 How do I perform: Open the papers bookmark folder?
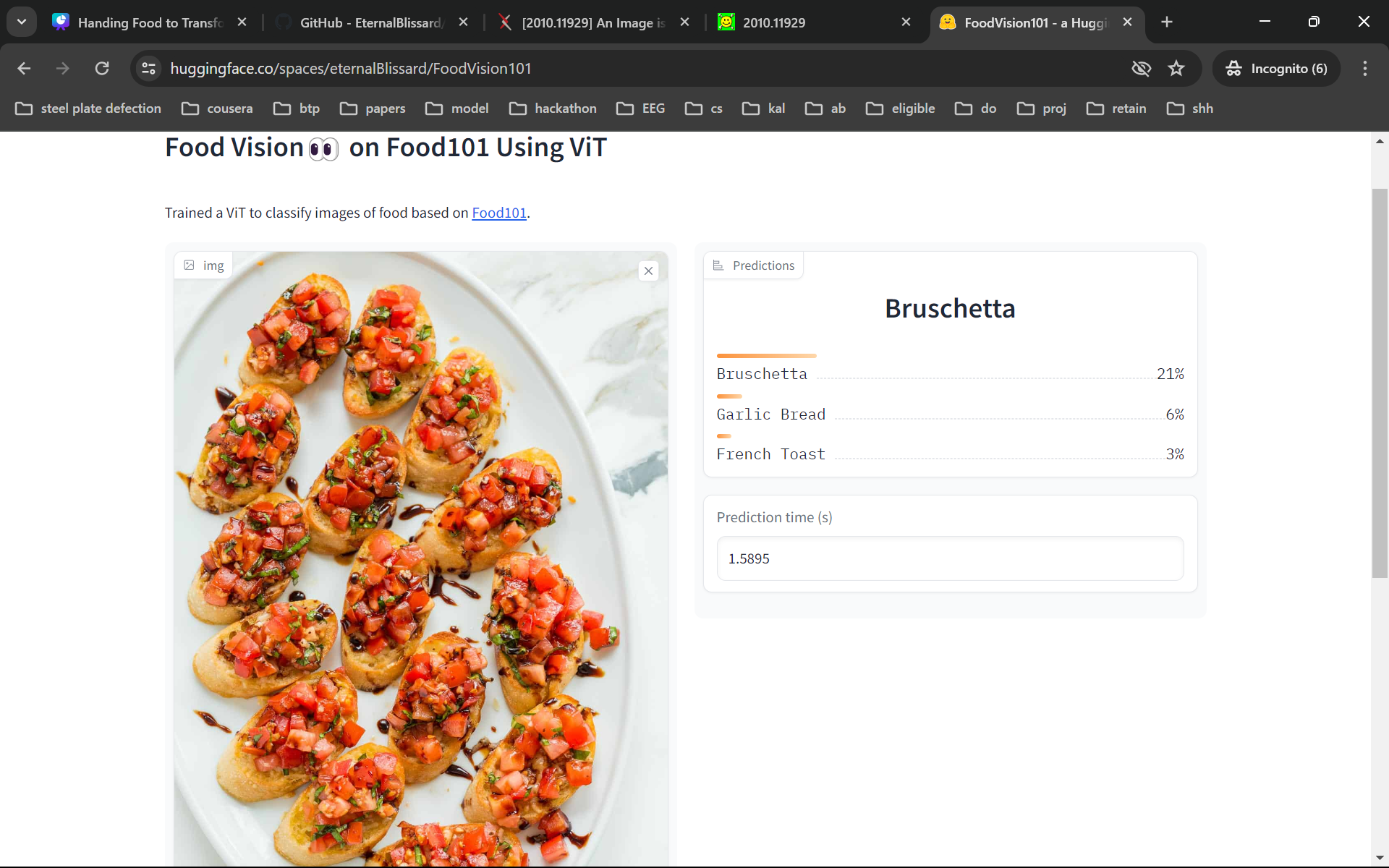coord(373,109)
